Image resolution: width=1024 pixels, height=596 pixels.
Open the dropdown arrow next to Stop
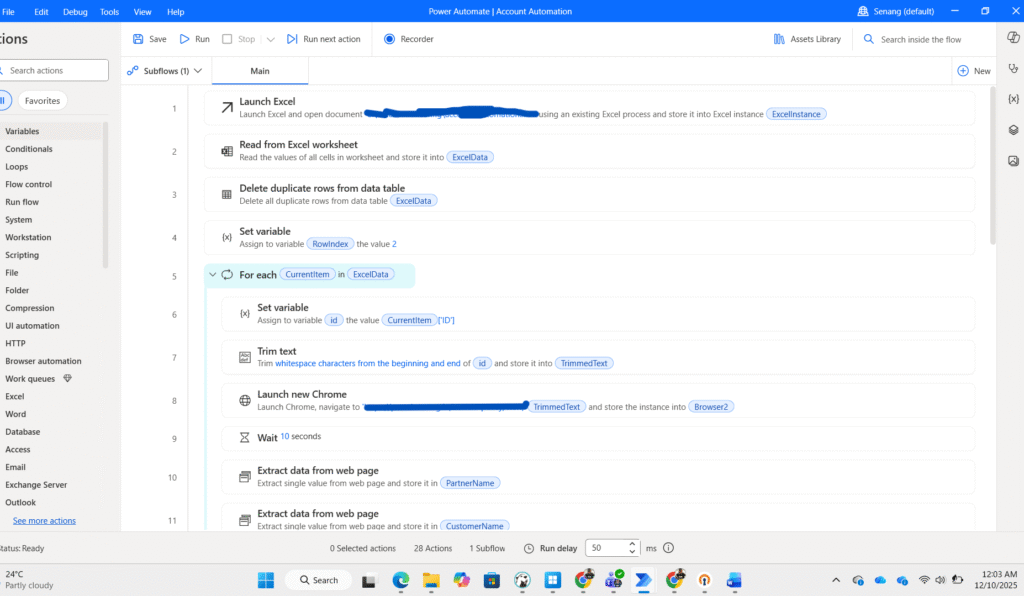point(270,39)
